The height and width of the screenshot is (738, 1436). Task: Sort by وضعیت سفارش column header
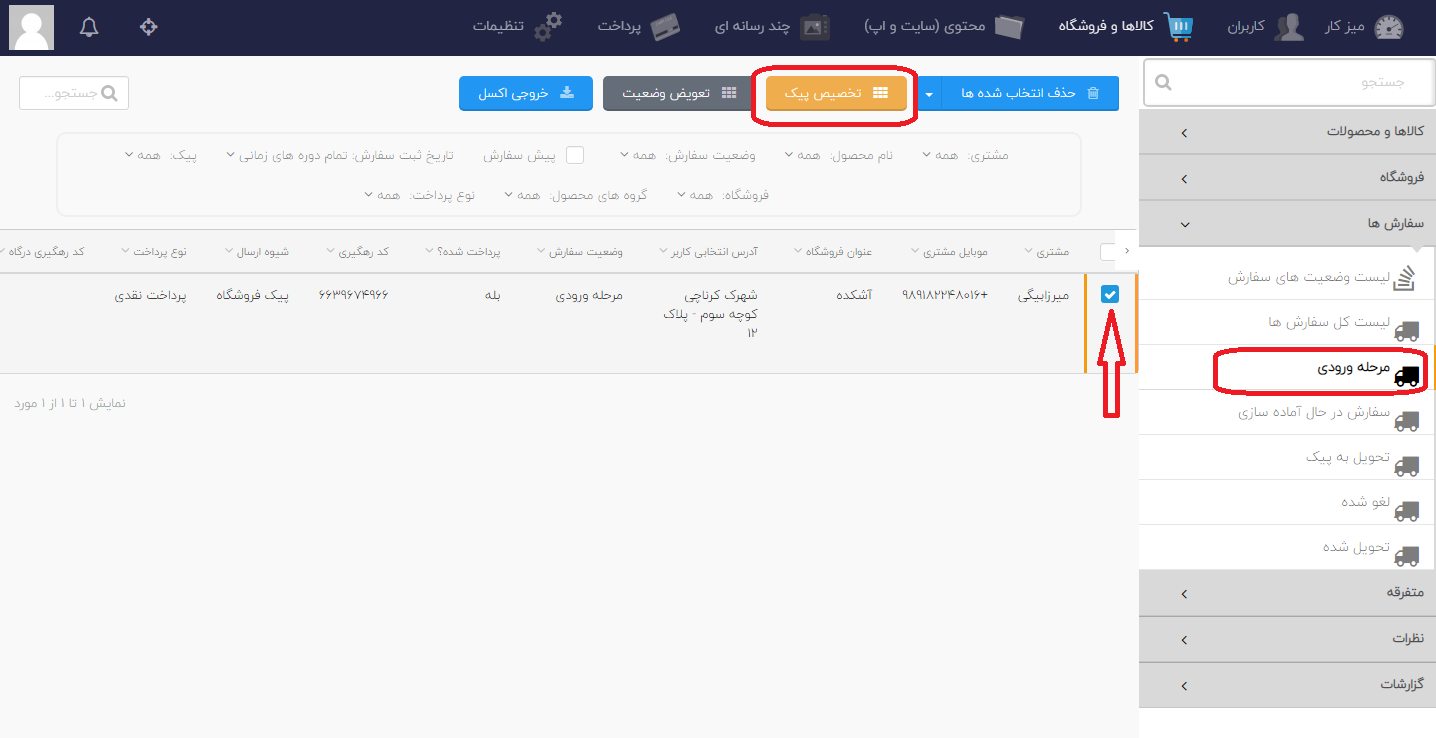[x=580, y=252]
